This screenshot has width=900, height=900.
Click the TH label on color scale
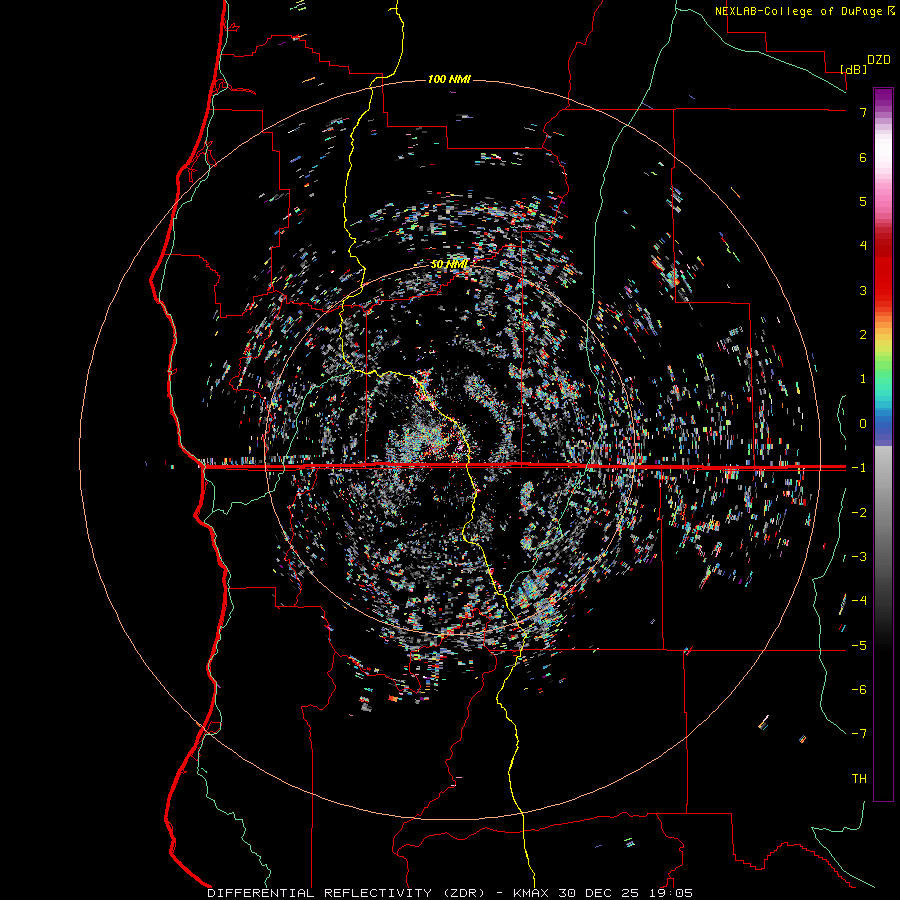pyautogui.click(x=859, y=779)
